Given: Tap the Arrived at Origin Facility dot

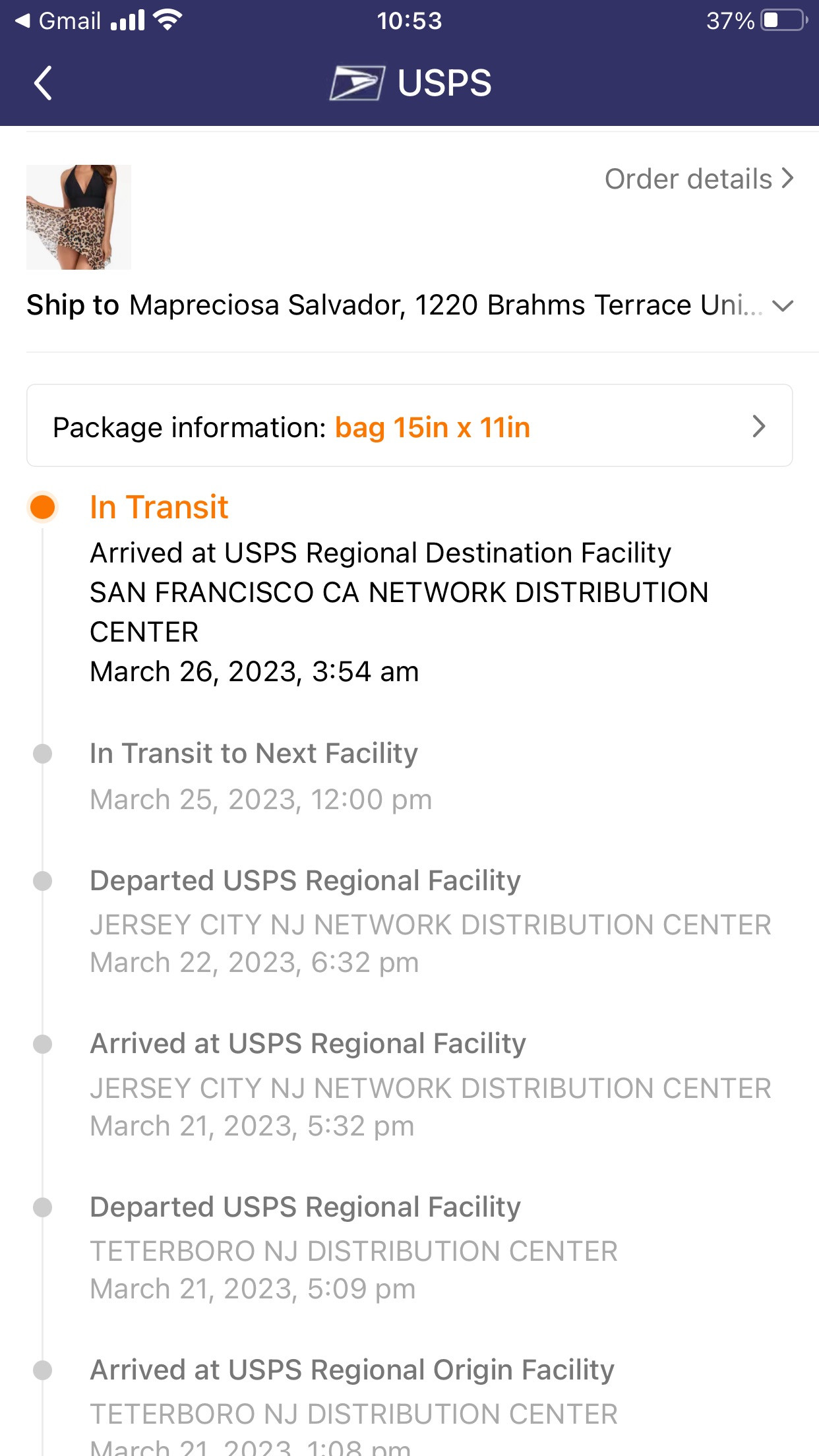Looking at the screenshot, I should 43,1370.
